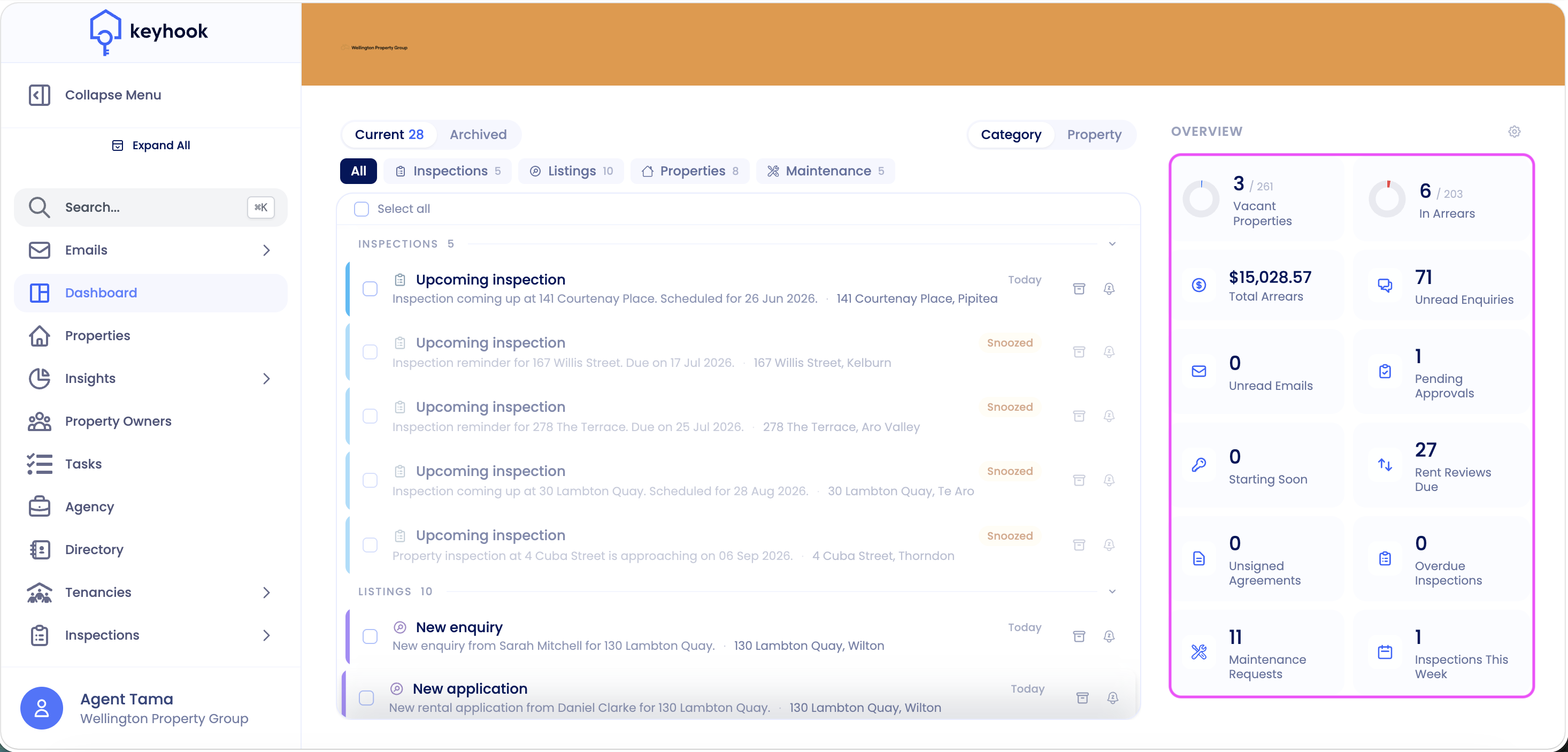Filter notifications by Maintenance

point(825,171)
